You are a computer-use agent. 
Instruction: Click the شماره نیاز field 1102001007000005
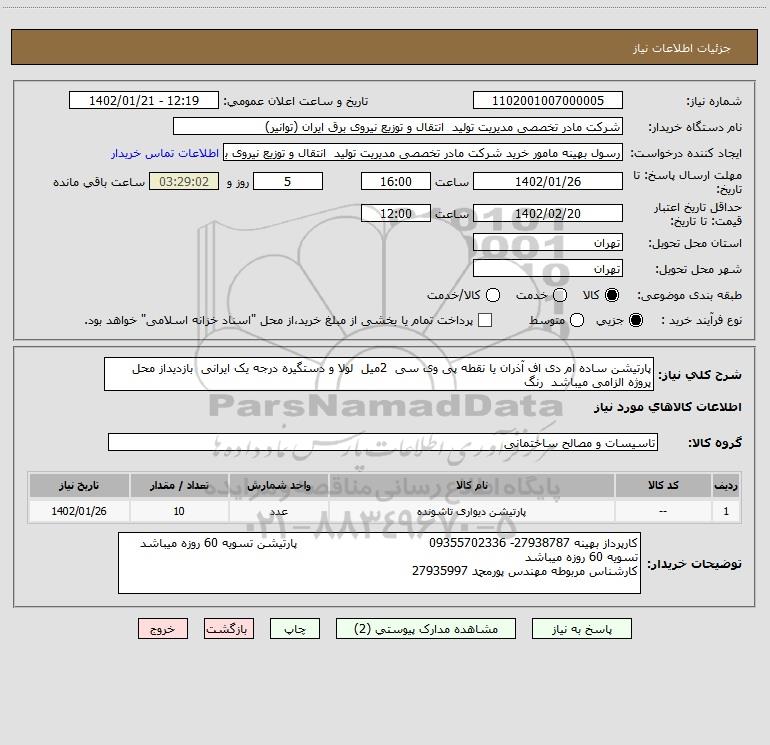tap(548, 101)
